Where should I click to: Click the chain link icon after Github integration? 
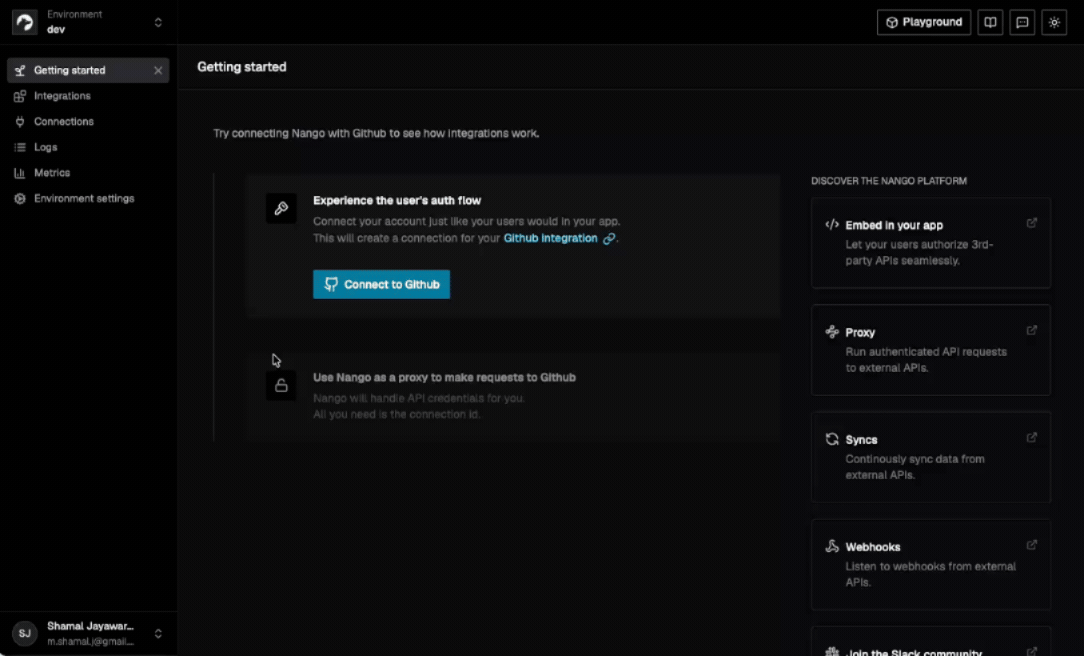pyautogui.click(x=609, y=238)
